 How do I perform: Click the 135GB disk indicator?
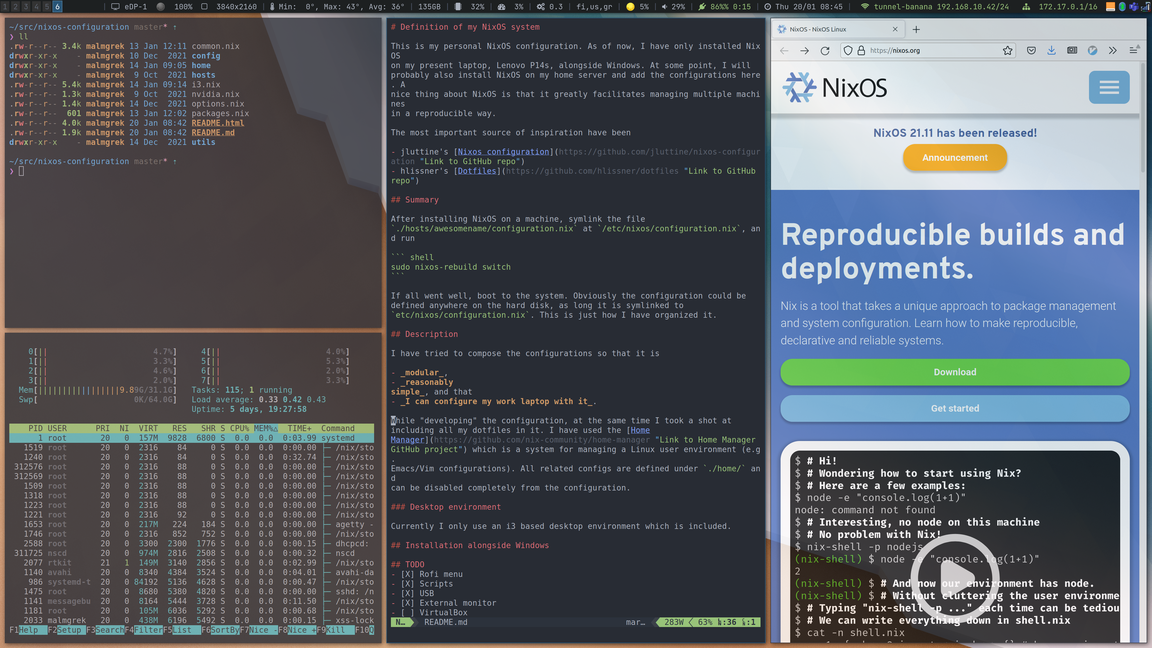tap(429, 7)
